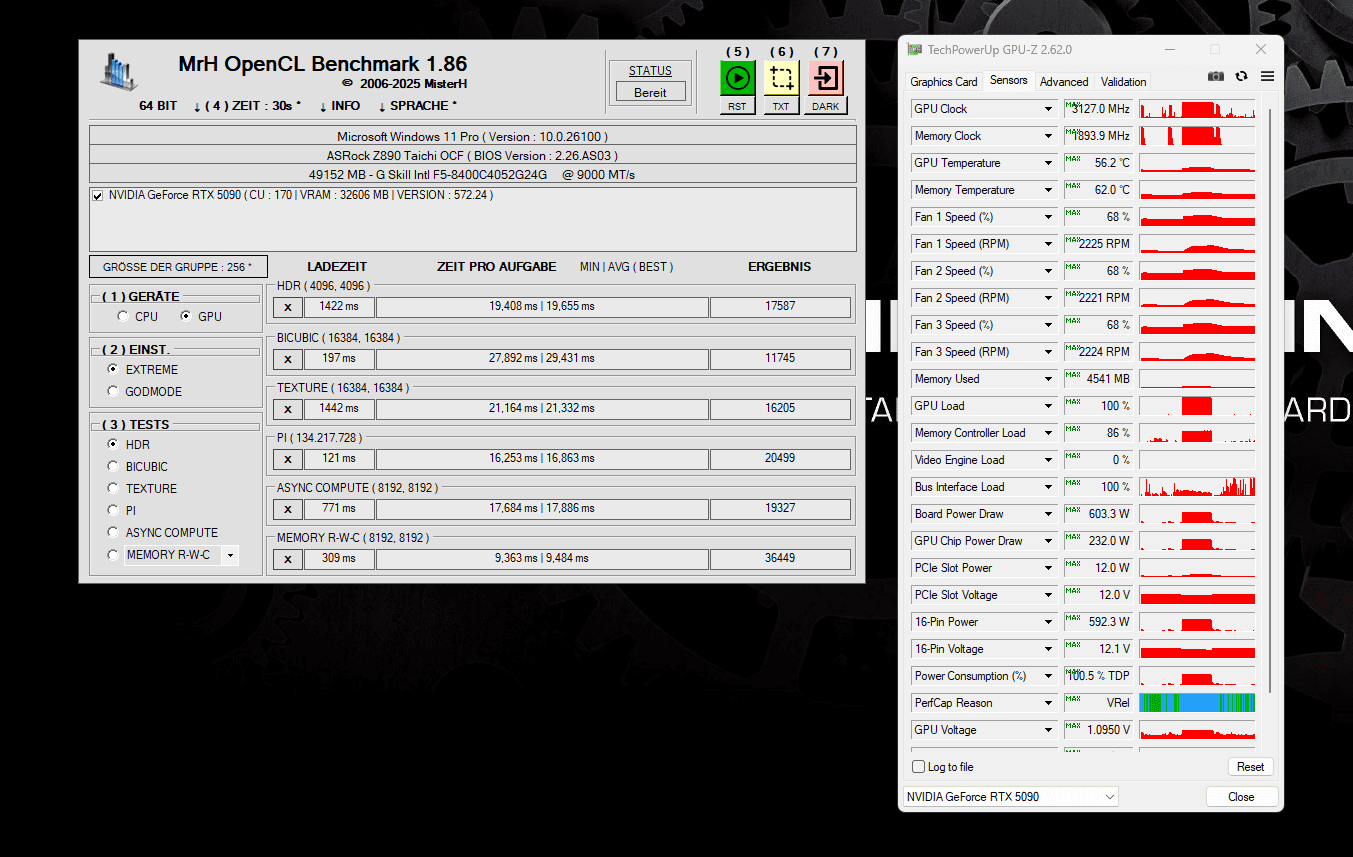Click the x button in TEXTURE row
This screenshot has width=1353, height=857.
pyautogui.click(x=288, y=409)
